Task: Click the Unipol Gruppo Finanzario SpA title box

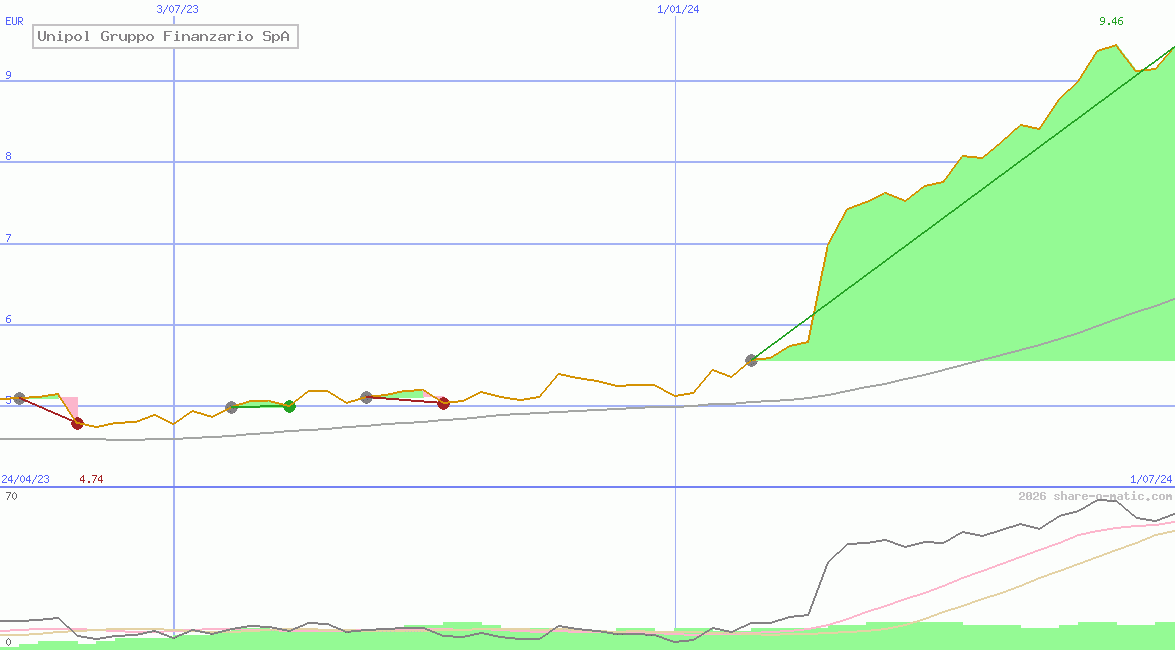Action: (165, 37)
